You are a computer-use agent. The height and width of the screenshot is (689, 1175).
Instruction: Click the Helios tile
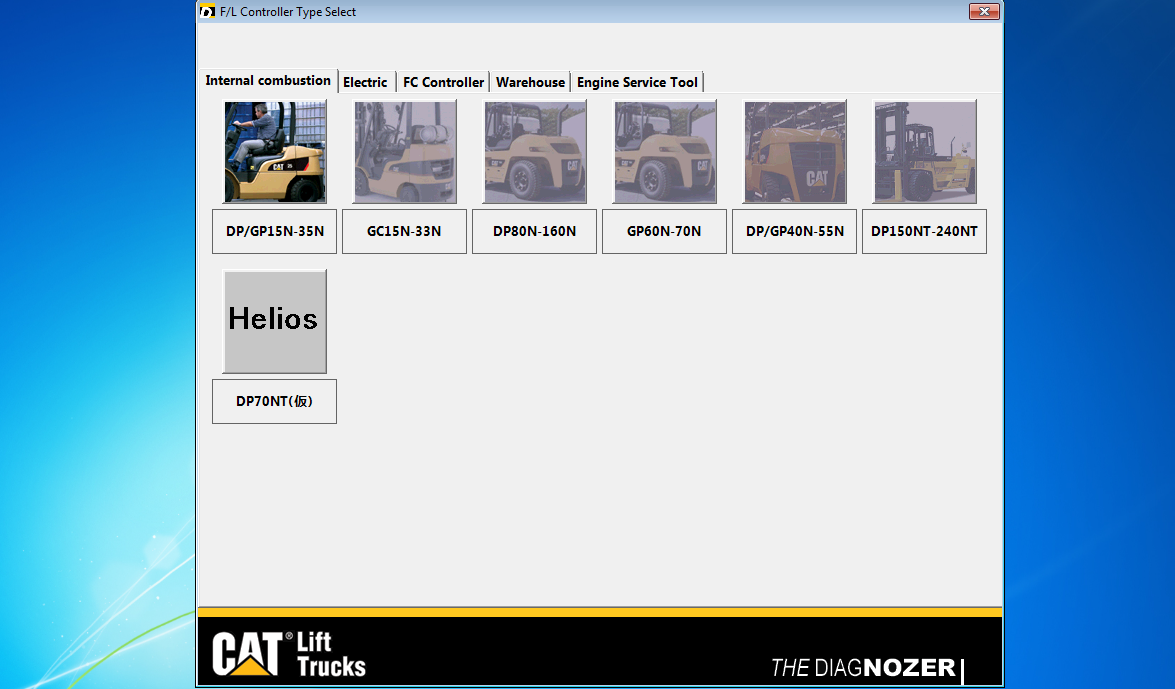(x=275, y=322)
